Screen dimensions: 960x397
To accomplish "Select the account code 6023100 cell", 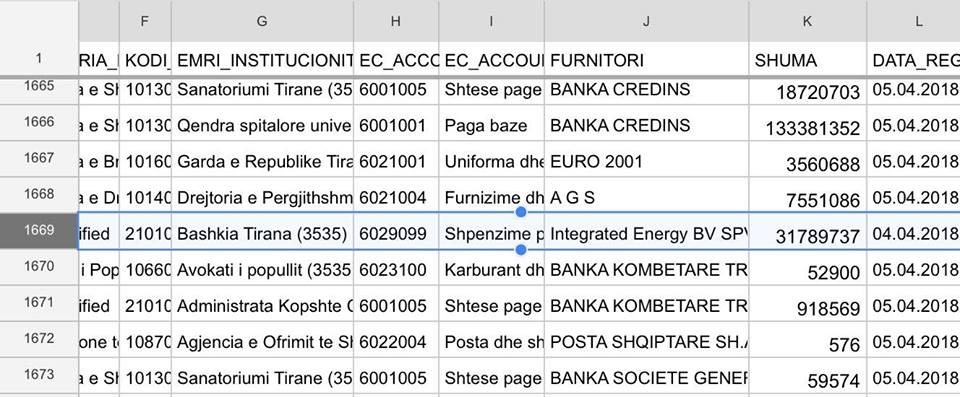I will pyautogui.click(x=396, y=270).
